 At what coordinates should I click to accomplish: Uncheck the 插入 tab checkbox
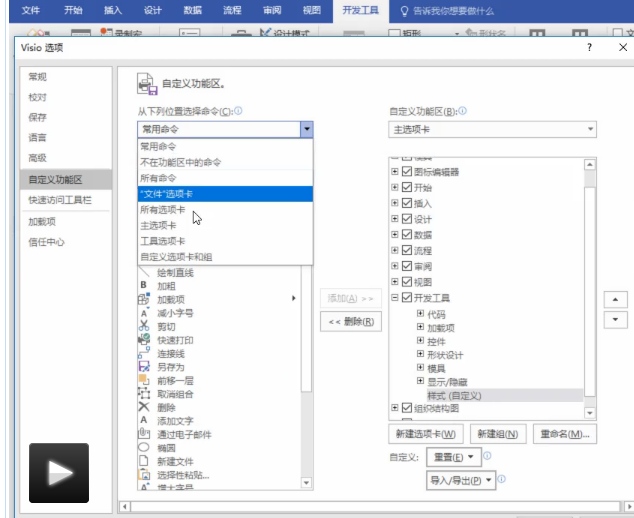click(x=407, y=203)
